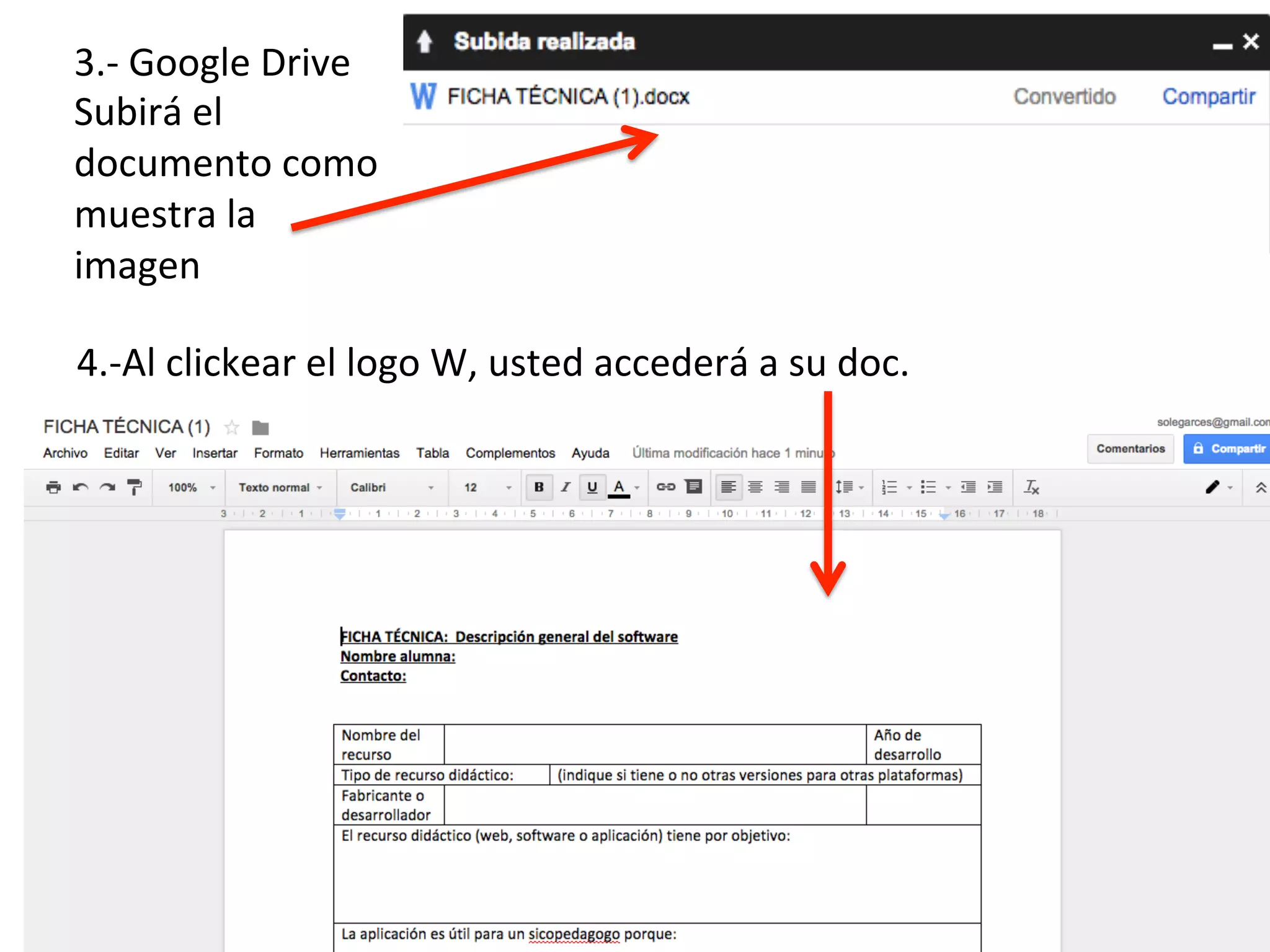Click the 'Nombre alumna:' line
Screen dimensions: 1270x952
tap(397, 657)
